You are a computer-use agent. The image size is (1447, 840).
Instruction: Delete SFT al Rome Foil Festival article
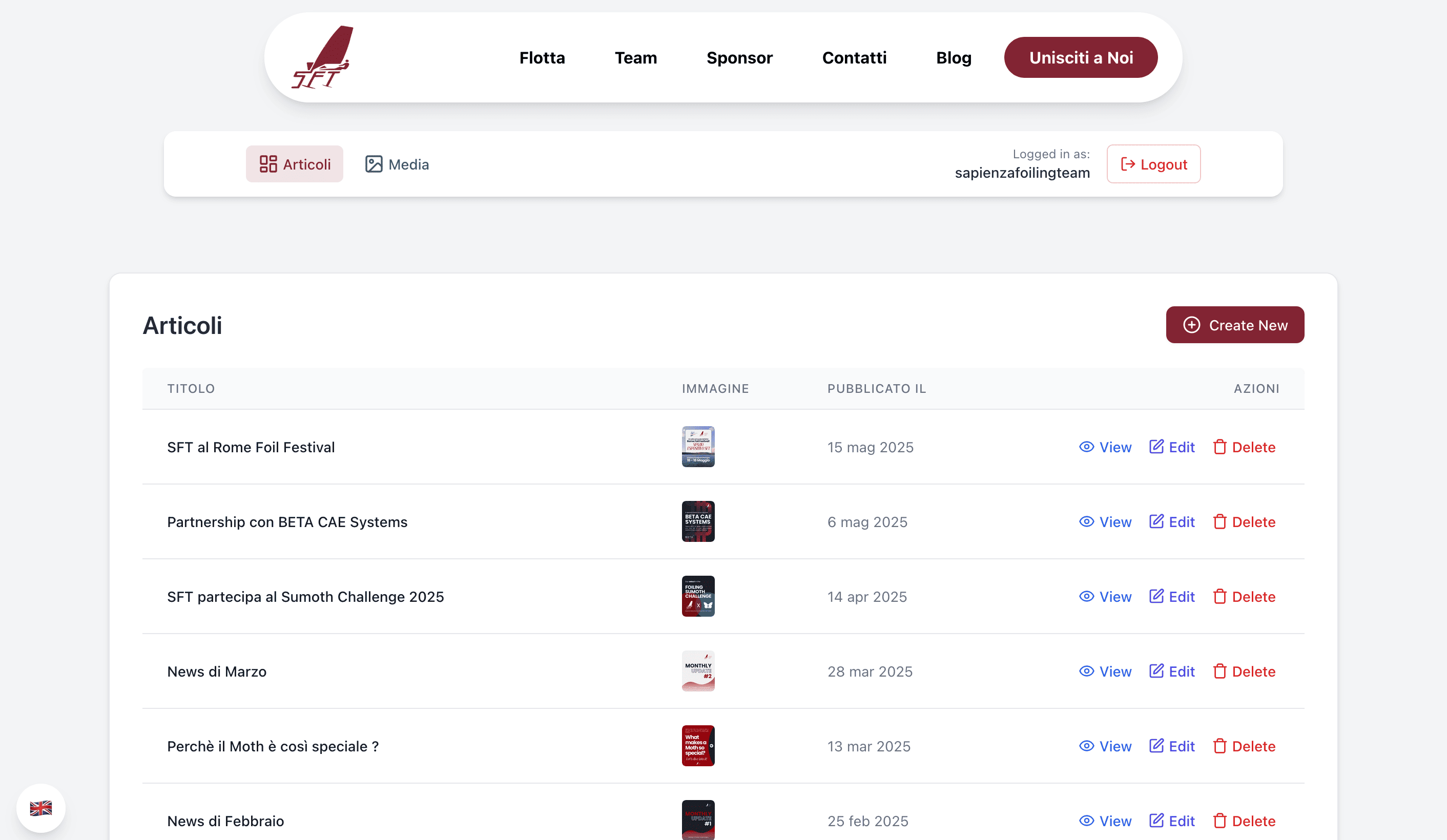(x=1244, y=447)
